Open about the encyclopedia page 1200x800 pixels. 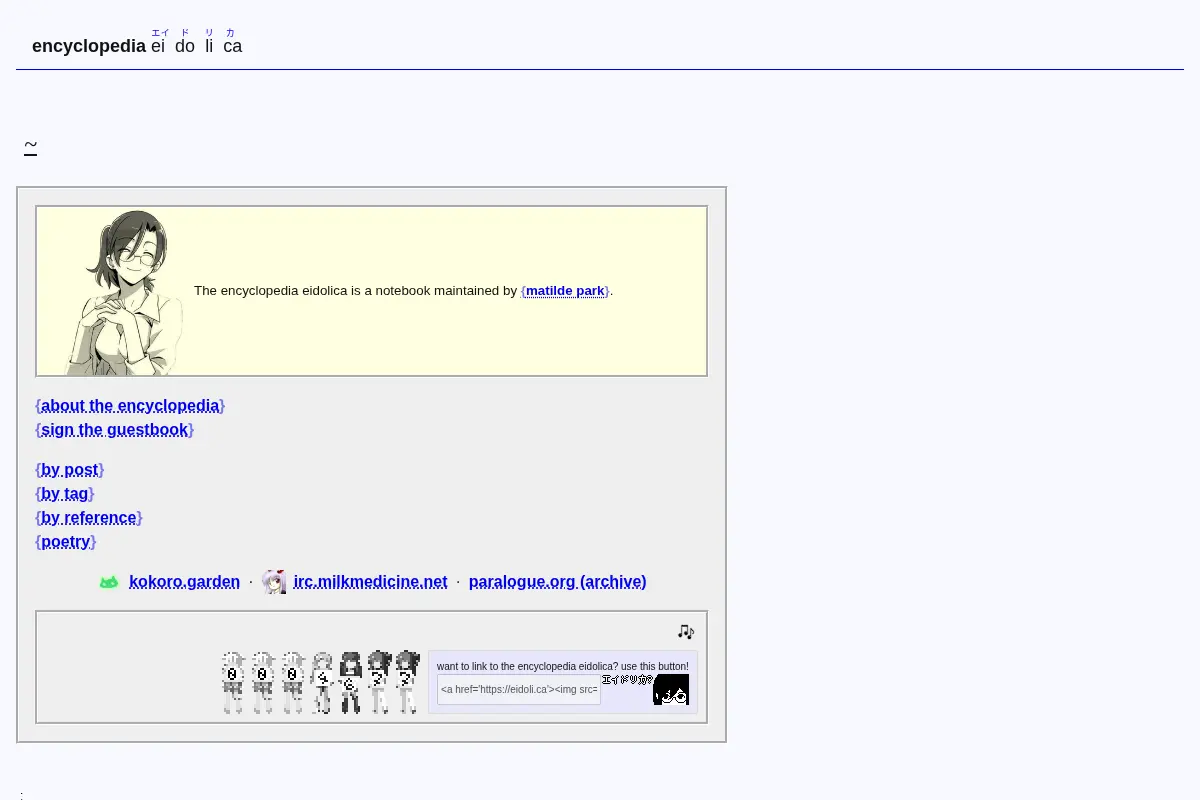[x=130, y=406]
